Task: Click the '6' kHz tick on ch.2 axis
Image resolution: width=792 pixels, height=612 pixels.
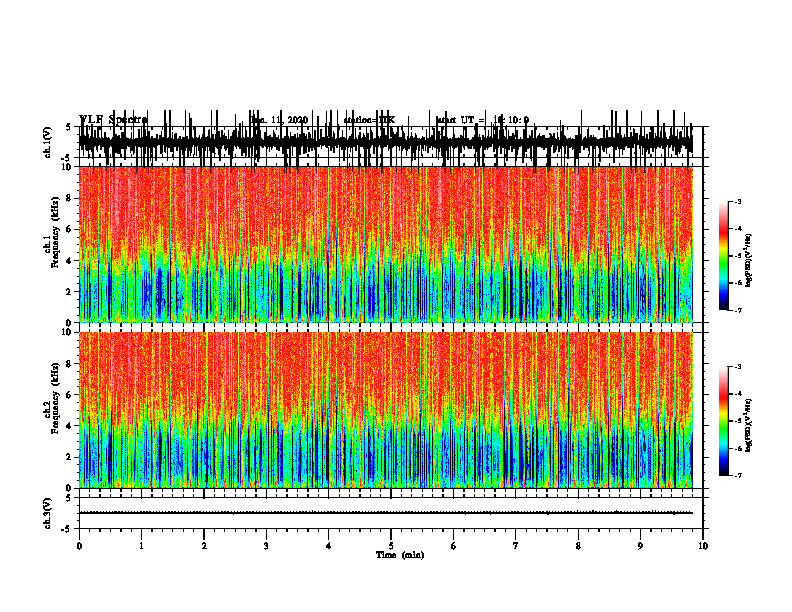Action: point(70,395)
